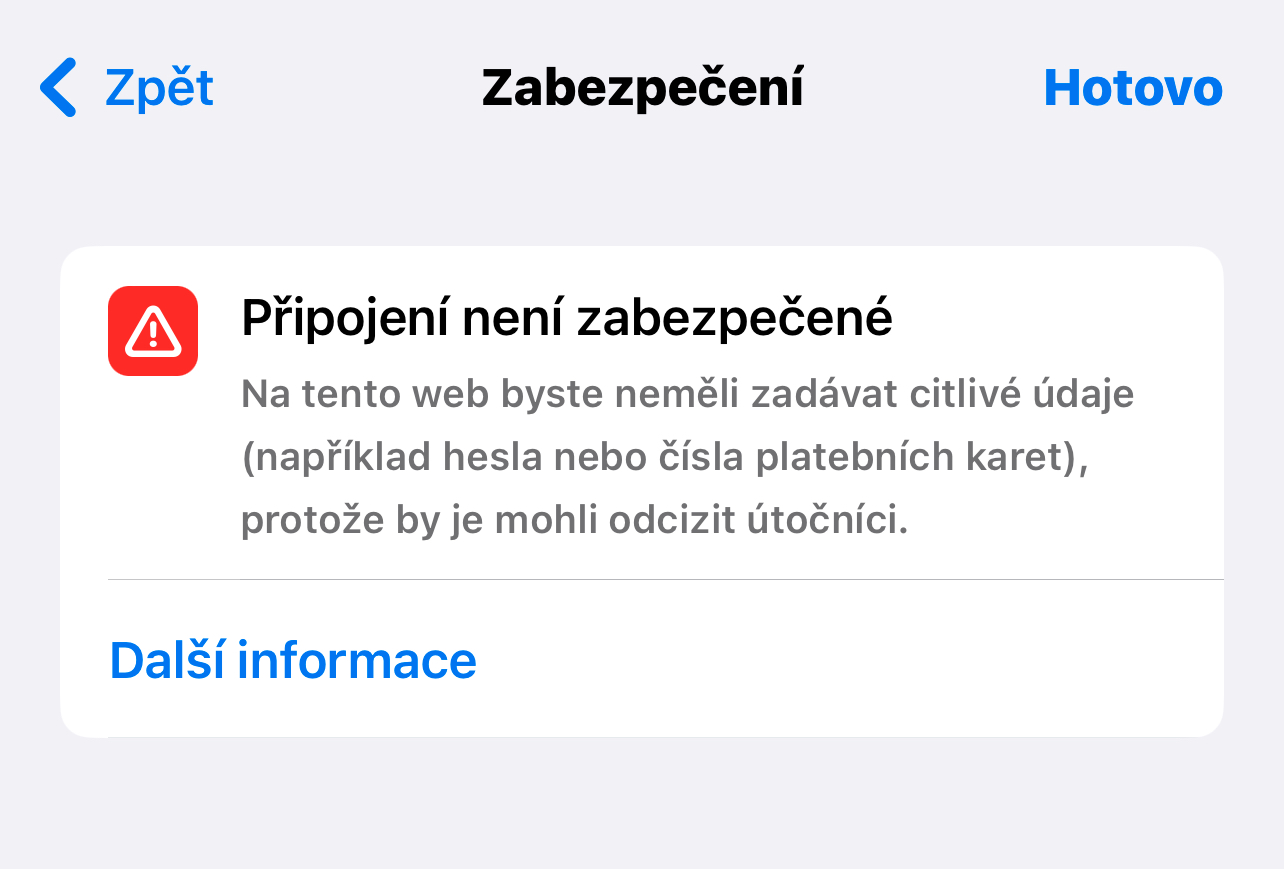Click the word 'zabezpečené' in the bold heading
1284x869 pixels.
click(x=736, y=320)
